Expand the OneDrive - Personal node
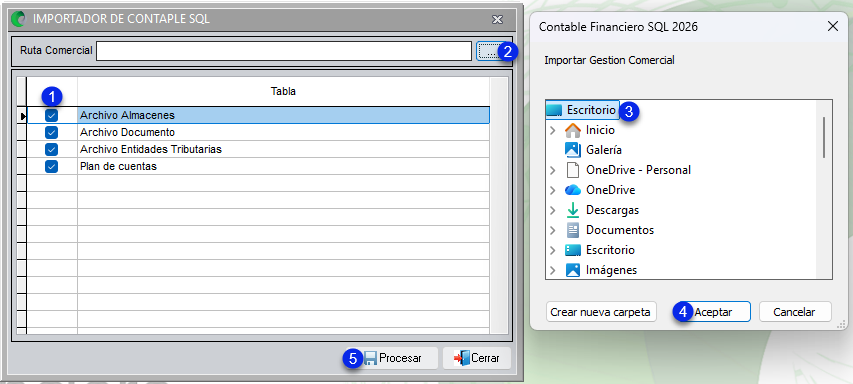The width and height of the screenshot is (853, 384). pyautogui.click(x=553, y=170)
